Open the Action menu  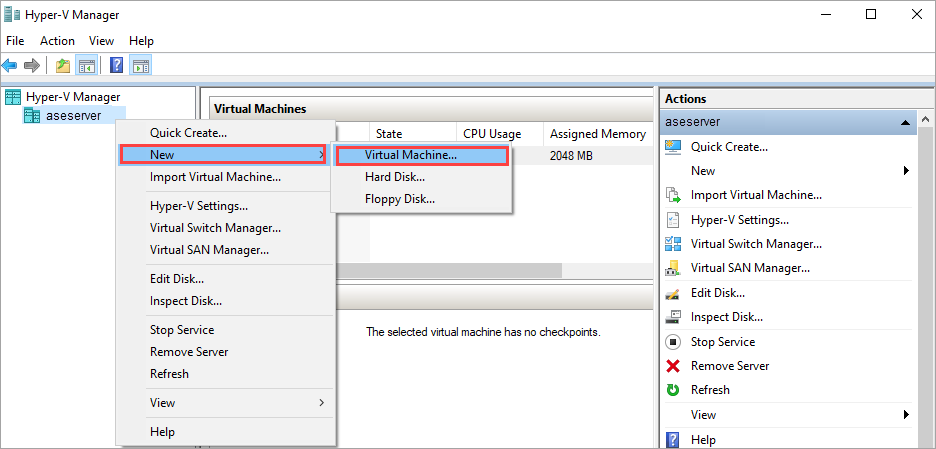tap(57, 41)
